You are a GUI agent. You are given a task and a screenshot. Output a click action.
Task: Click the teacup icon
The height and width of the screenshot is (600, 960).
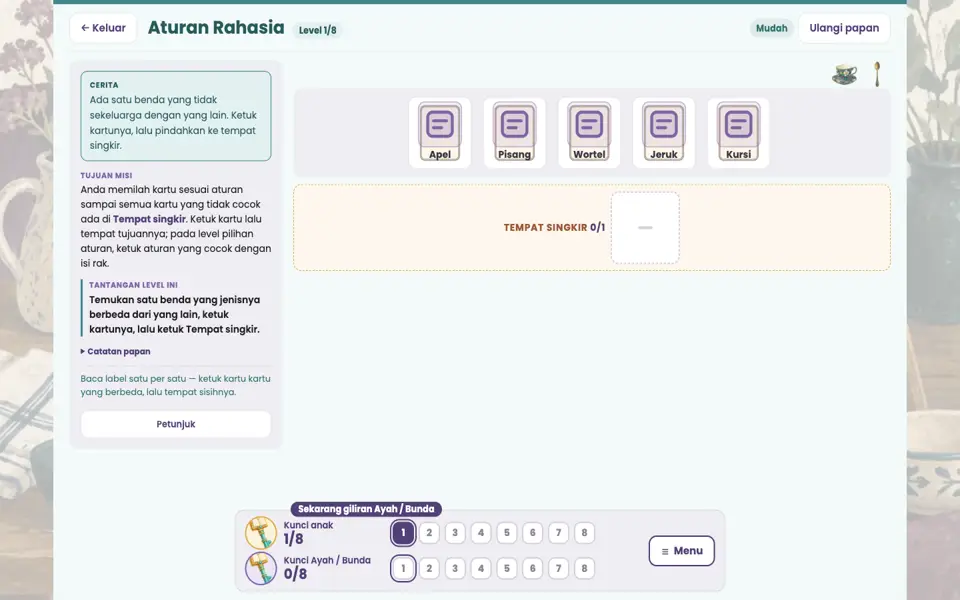pos(845,74)
